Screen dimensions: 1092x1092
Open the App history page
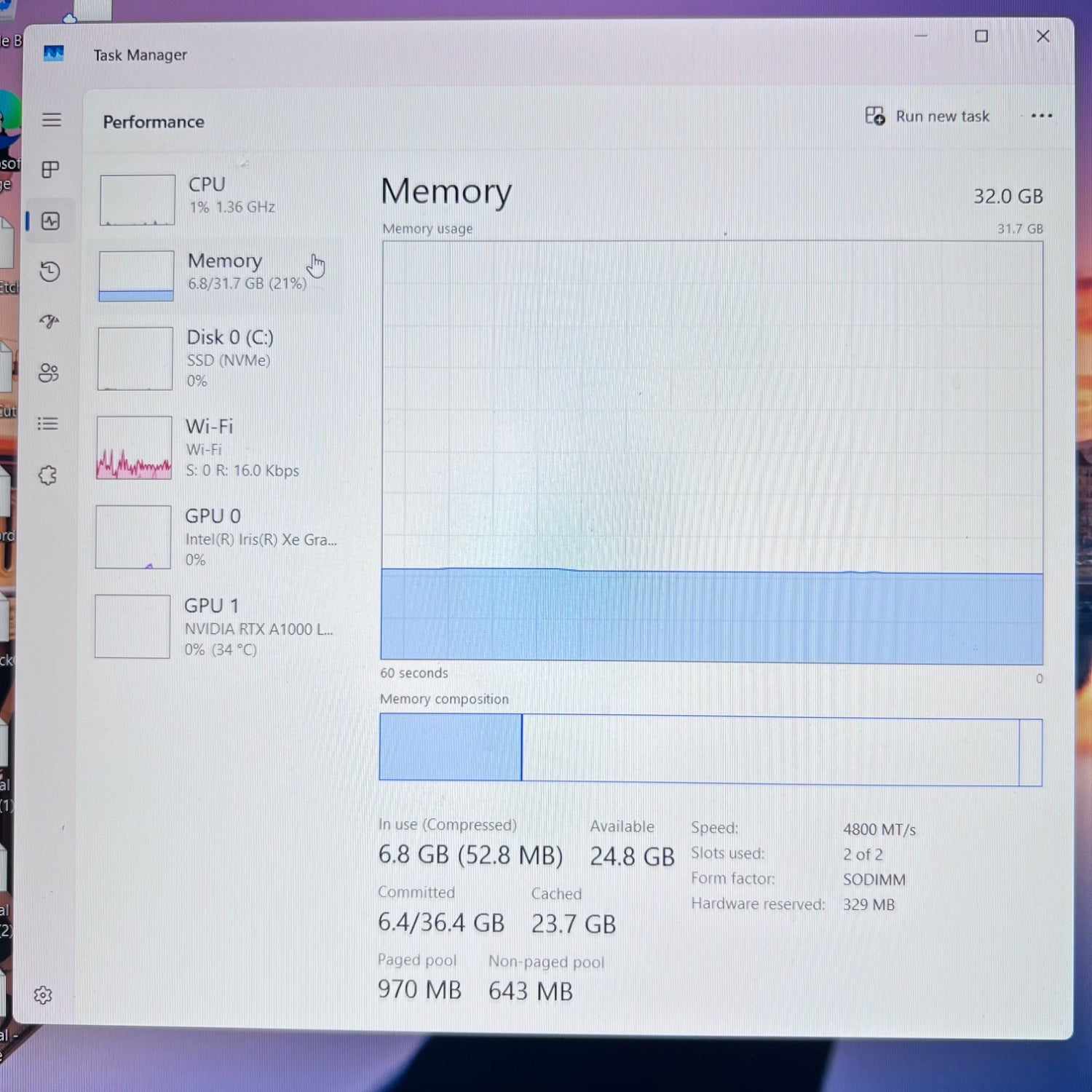tap(50, 272)
